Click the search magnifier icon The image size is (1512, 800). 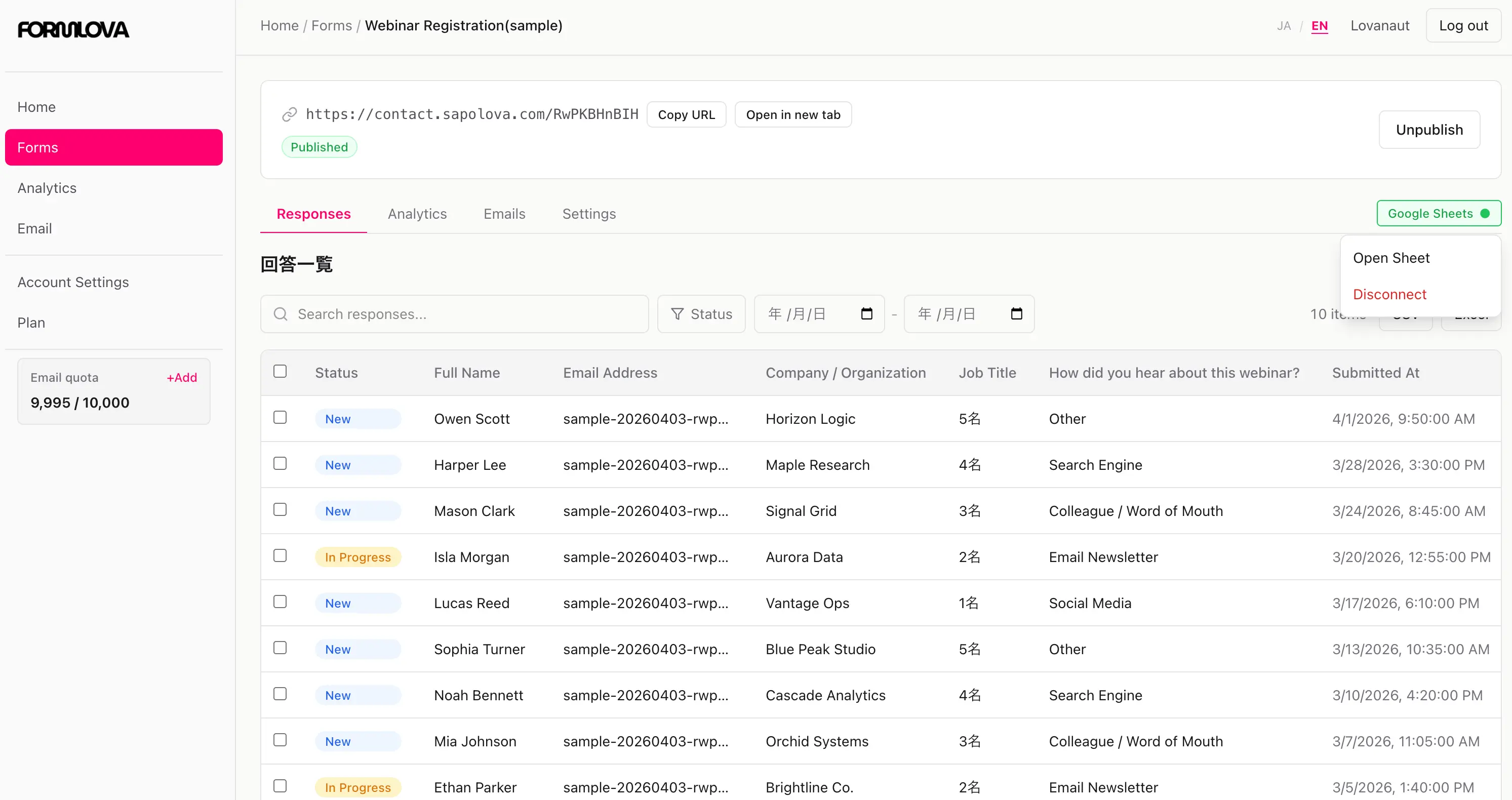click(281, 314)
